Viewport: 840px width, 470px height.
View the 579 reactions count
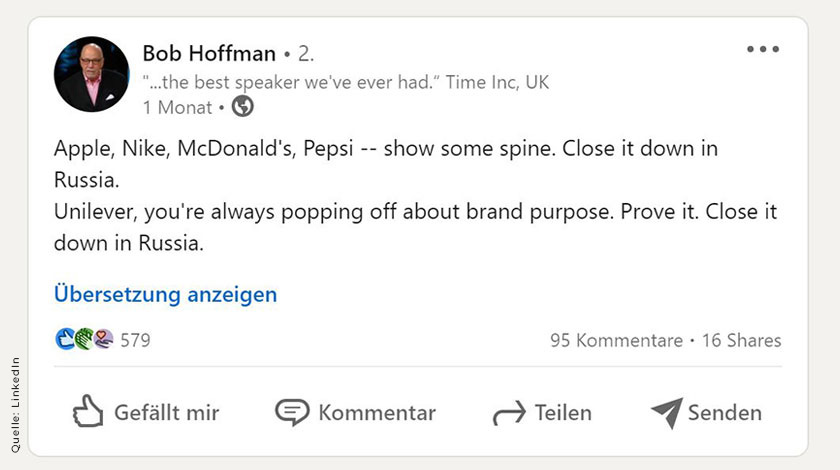(136, 340)
